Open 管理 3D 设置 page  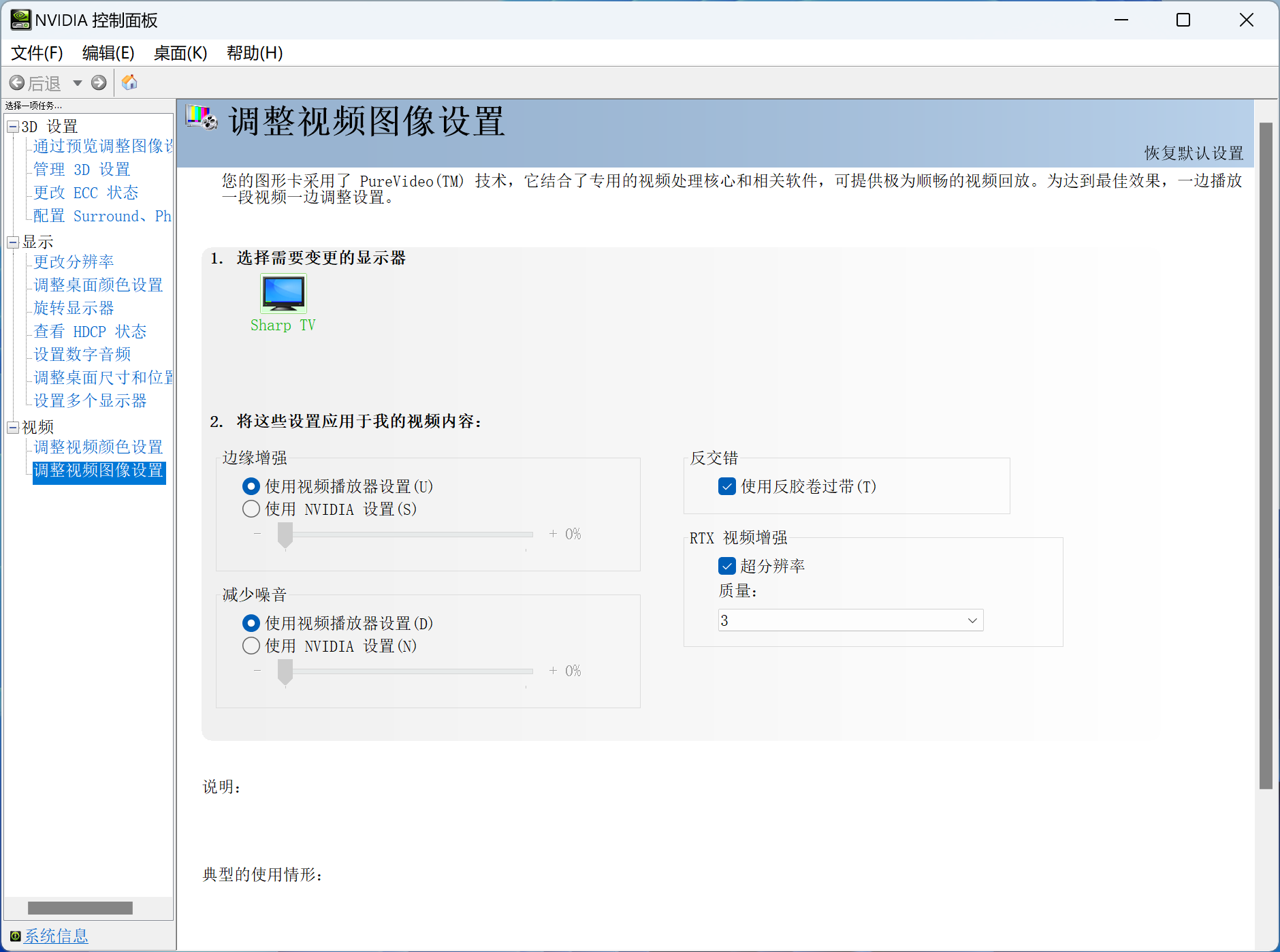click(x=82, y=170)
